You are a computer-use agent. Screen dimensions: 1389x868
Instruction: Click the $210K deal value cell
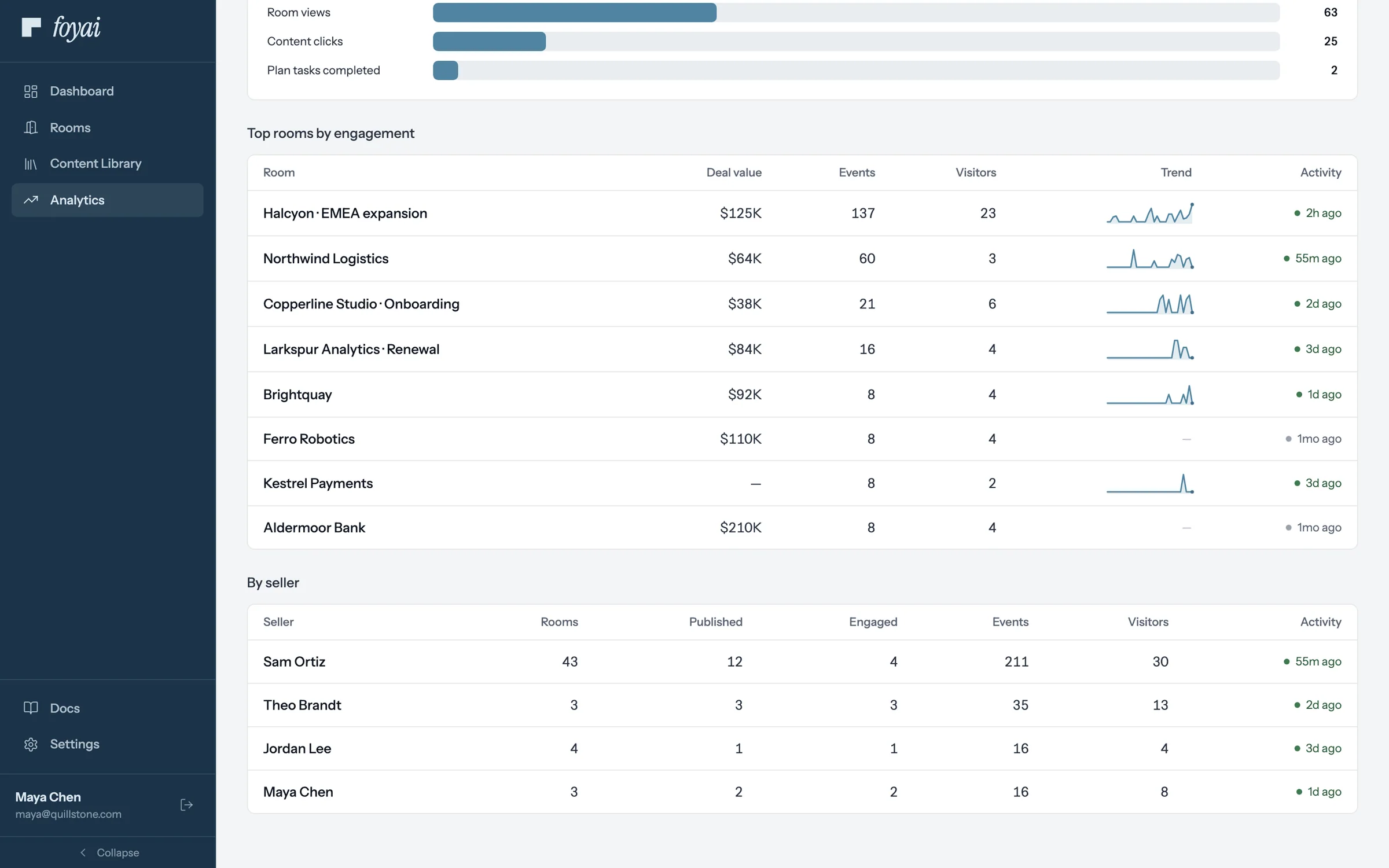coord(740,528)
